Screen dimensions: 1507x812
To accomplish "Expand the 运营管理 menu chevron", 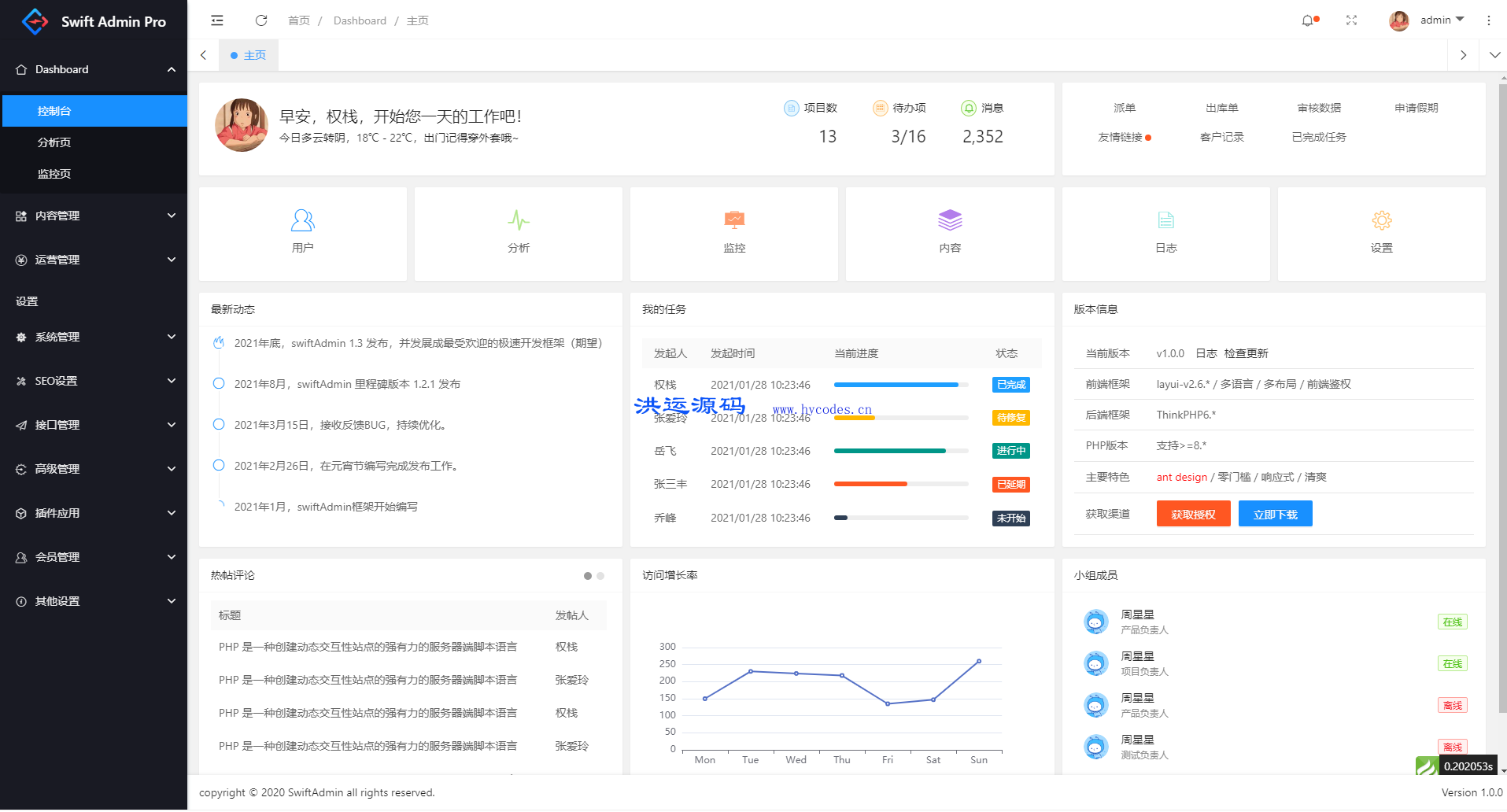I will pyautogui.click(x=172, y=260).
